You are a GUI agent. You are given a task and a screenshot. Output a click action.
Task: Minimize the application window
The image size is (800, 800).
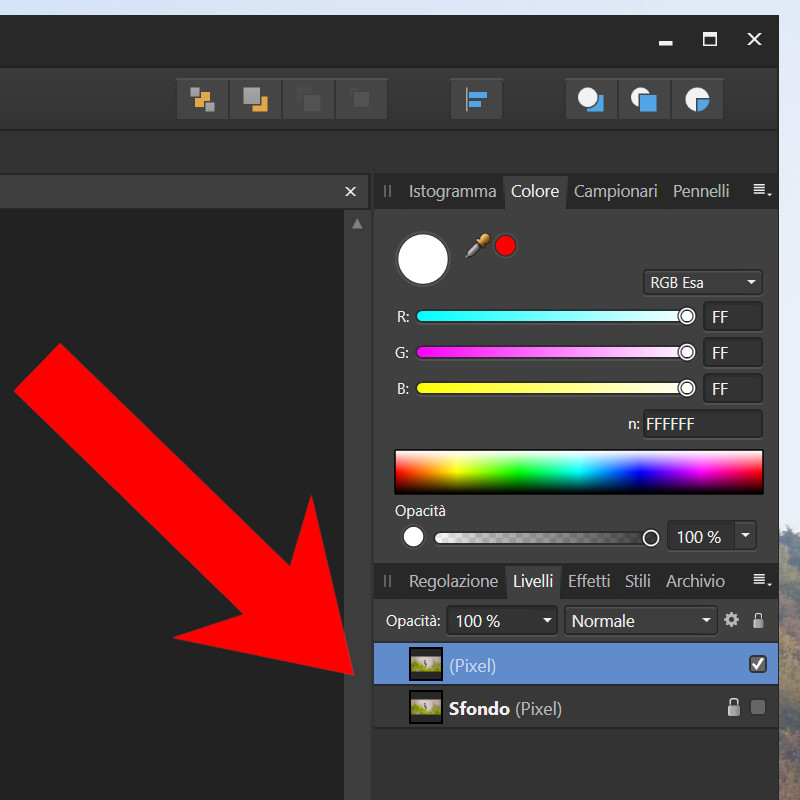tap(665, 43)
